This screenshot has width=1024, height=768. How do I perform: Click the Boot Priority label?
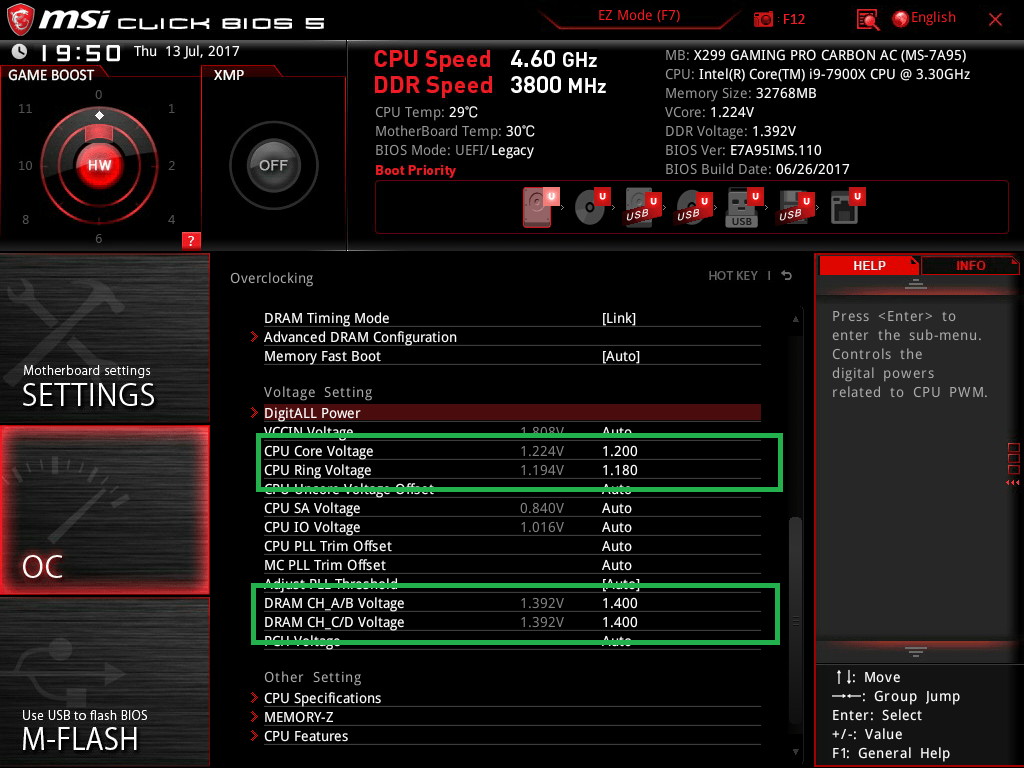[415, 170]
